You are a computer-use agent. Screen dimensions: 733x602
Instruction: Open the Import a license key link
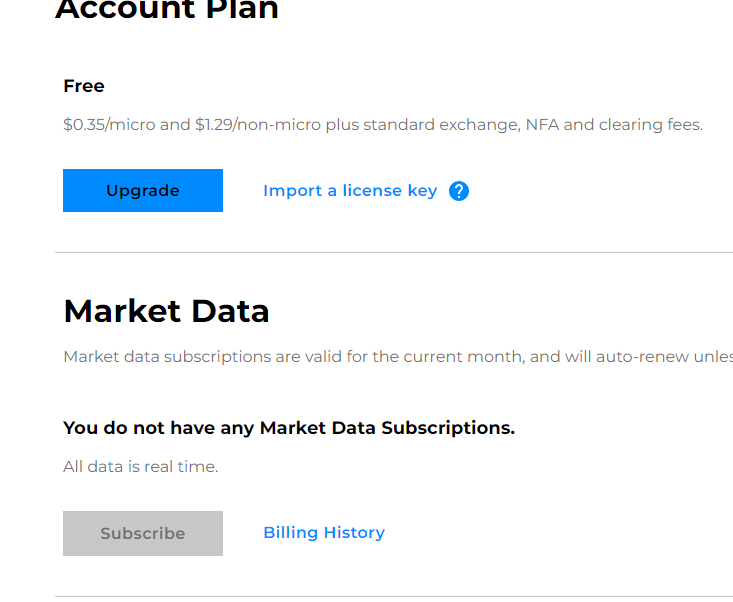(350, 191)
